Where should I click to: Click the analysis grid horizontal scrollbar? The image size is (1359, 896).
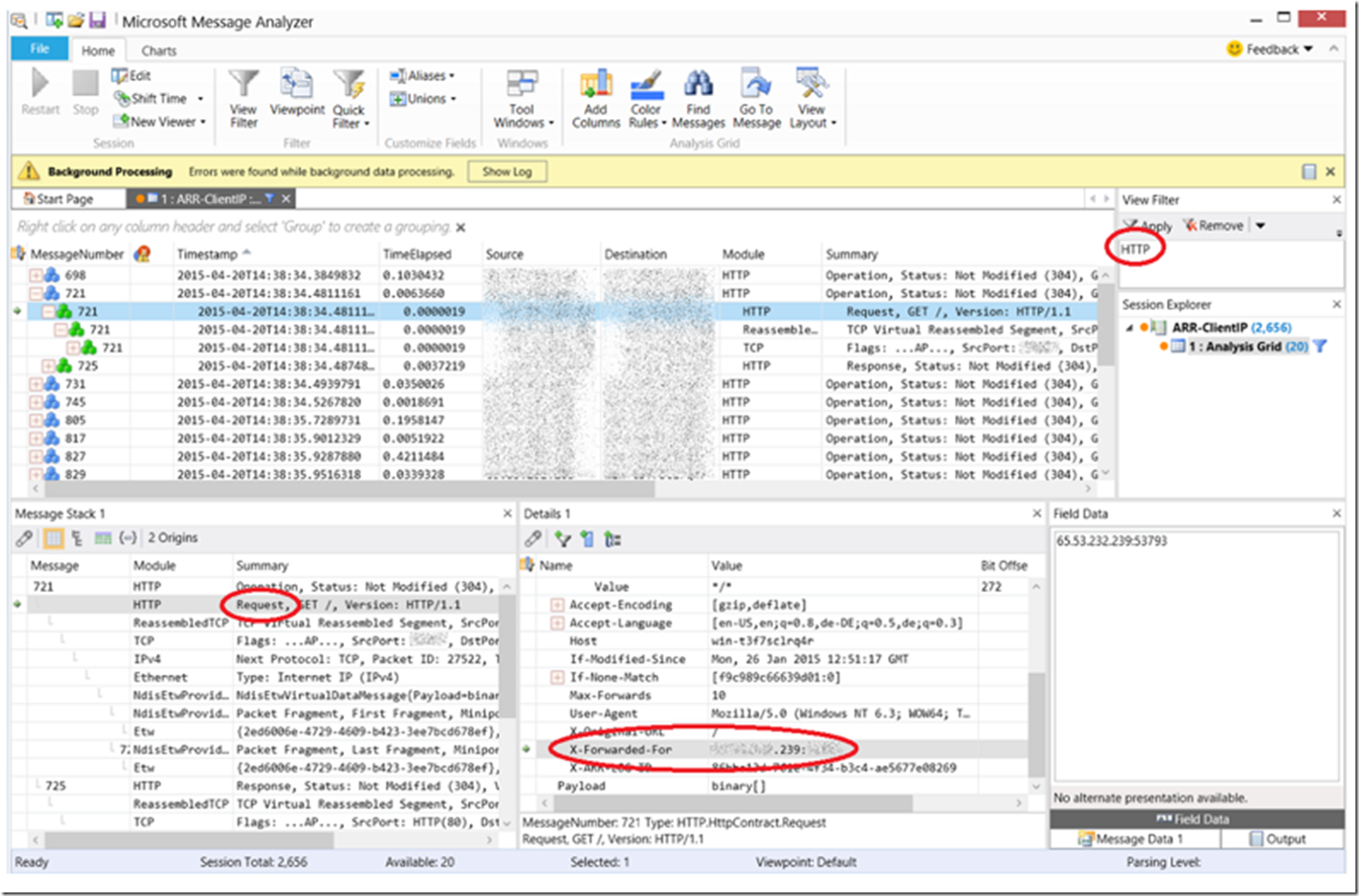click(349, 489)
